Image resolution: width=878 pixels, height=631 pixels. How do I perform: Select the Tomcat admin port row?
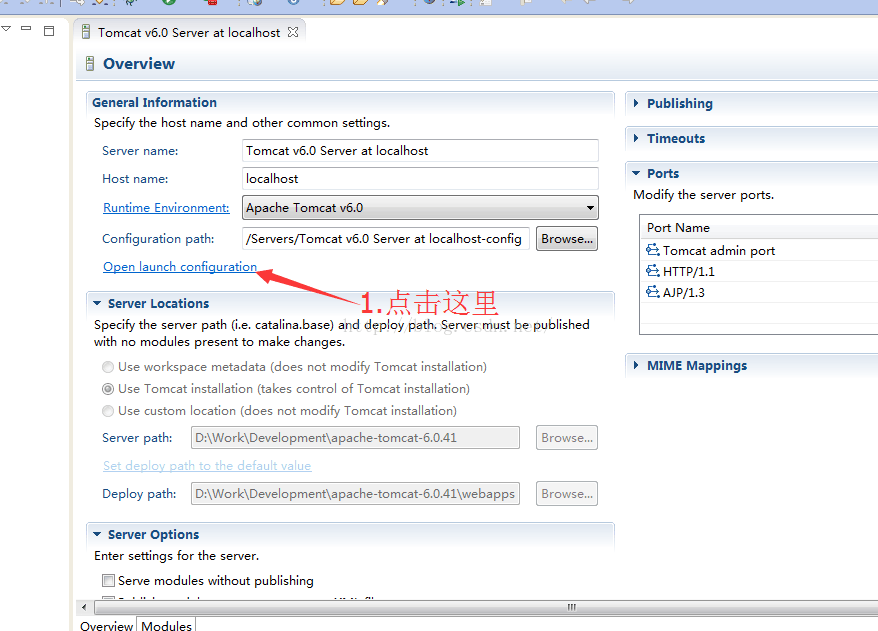[759, 250]
